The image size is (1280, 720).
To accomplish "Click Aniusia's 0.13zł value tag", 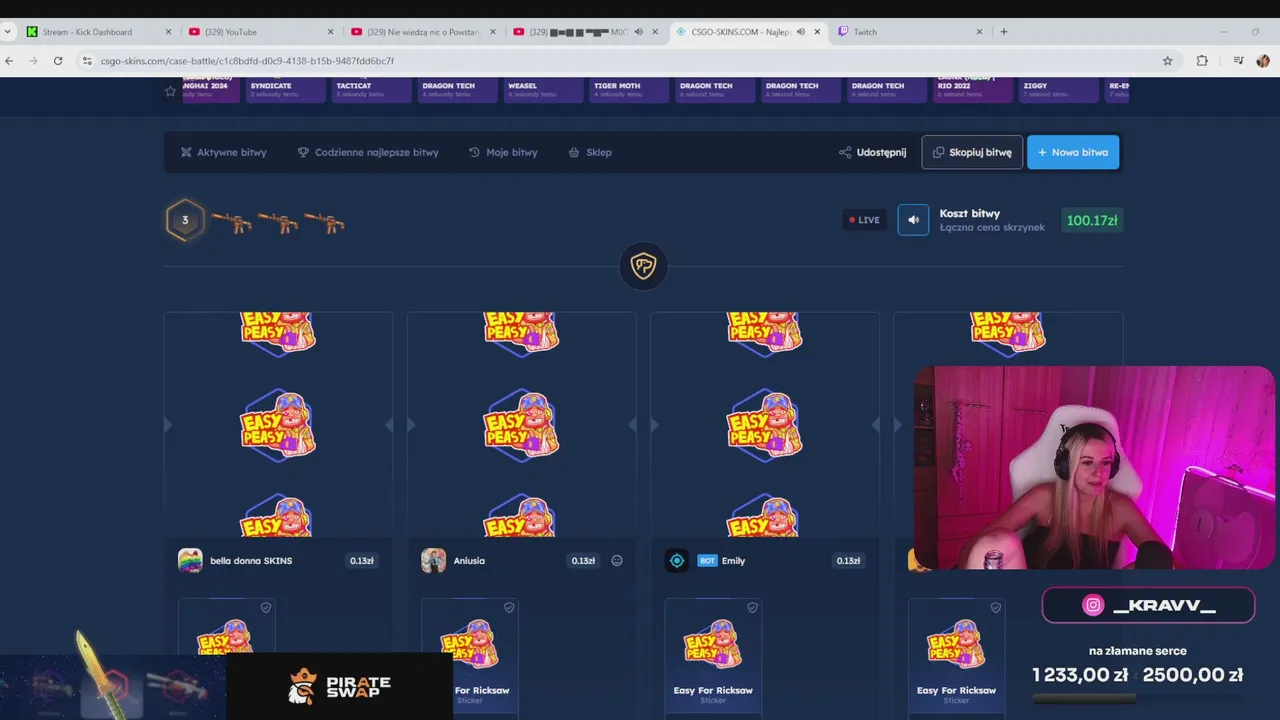I will (x=583, y=561).
